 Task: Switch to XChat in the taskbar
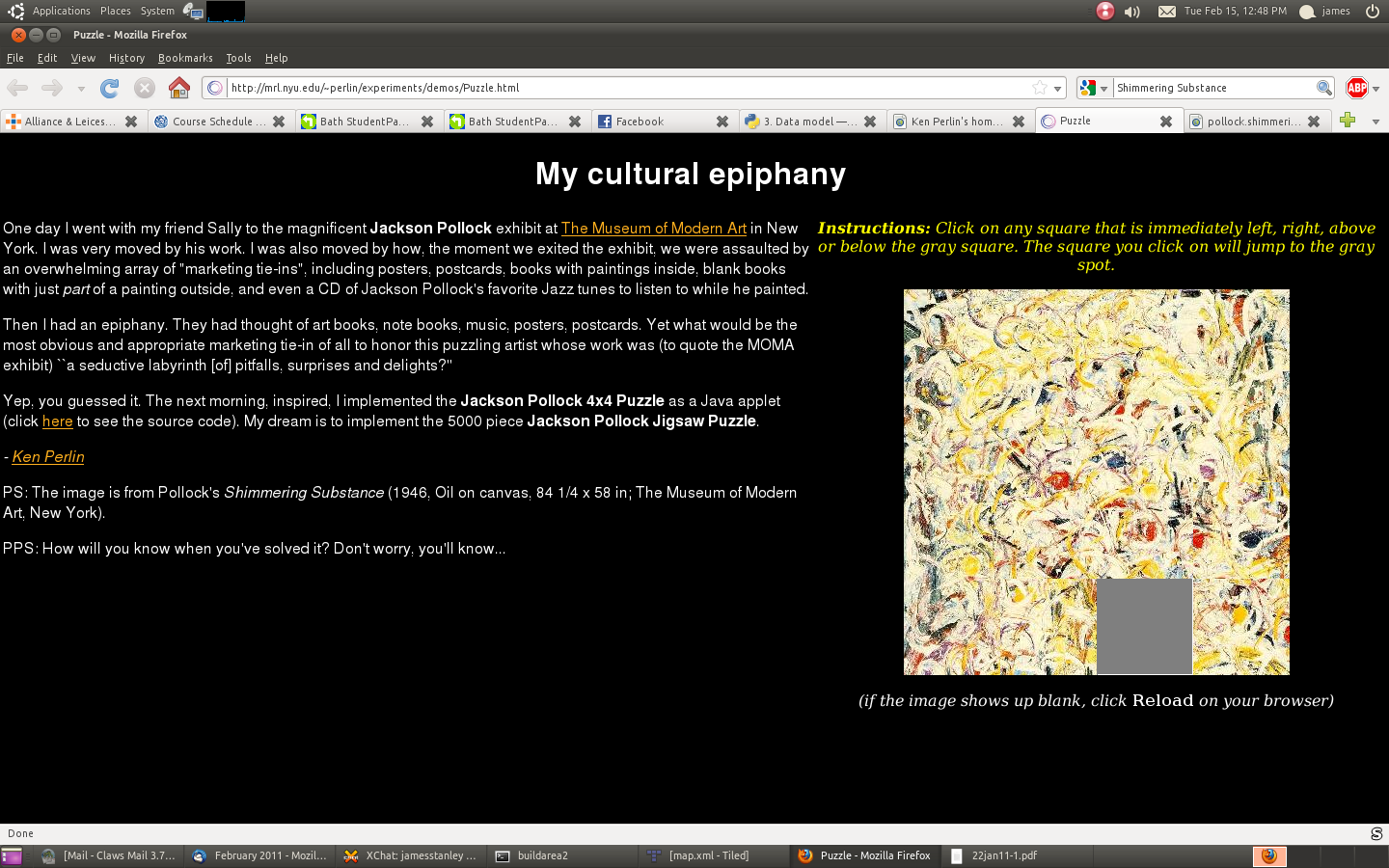412,855
